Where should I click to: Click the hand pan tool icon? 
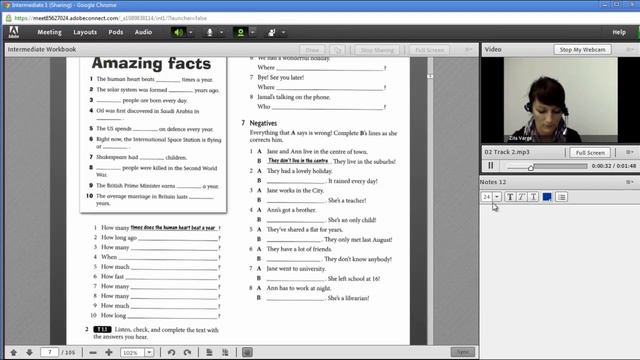(247, 352)
